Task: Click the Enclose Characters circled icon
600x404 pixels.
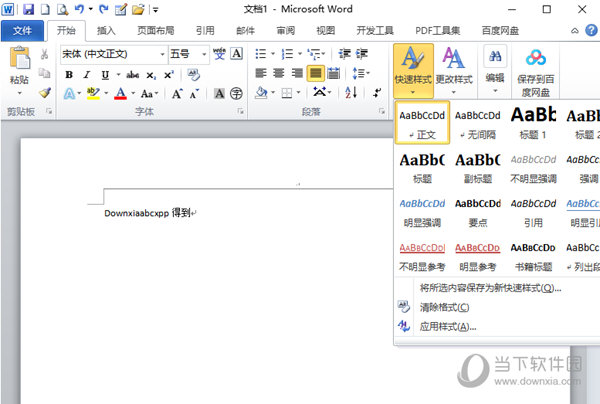Action: tap(236, 93)
